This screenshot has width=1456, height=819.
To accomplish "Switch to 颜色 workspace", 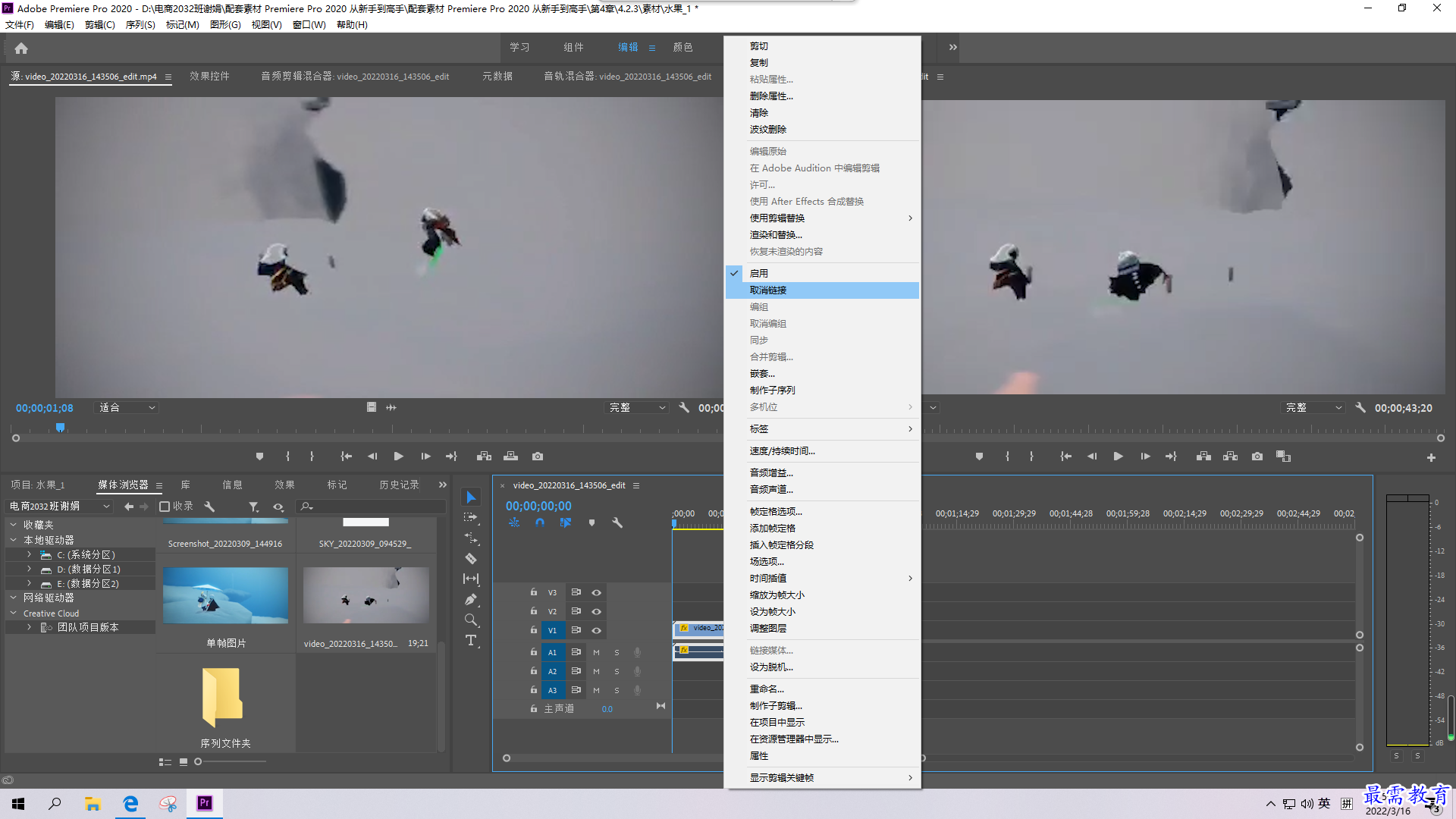I will click(x=682, y=47).
